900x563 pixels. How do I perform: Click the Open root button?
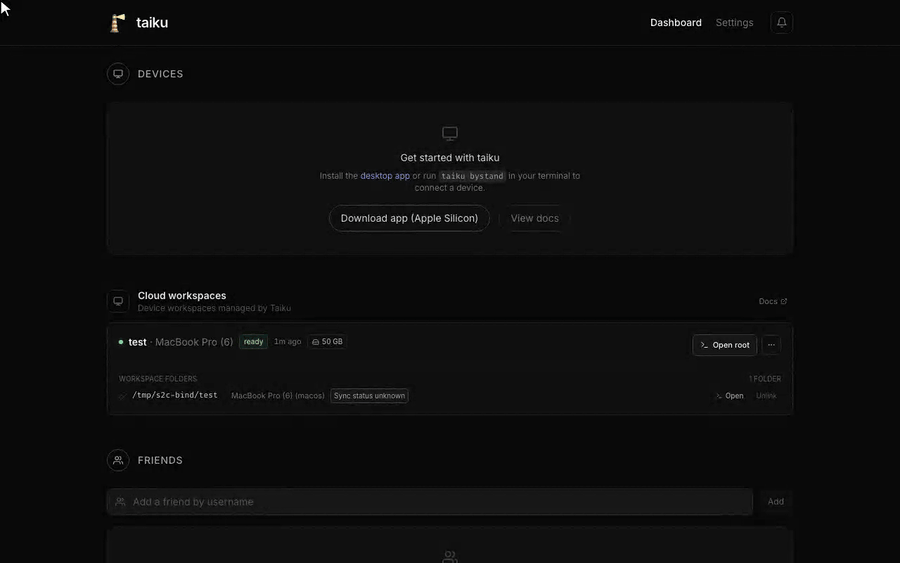pyautogui.click(x=724, y=345)
